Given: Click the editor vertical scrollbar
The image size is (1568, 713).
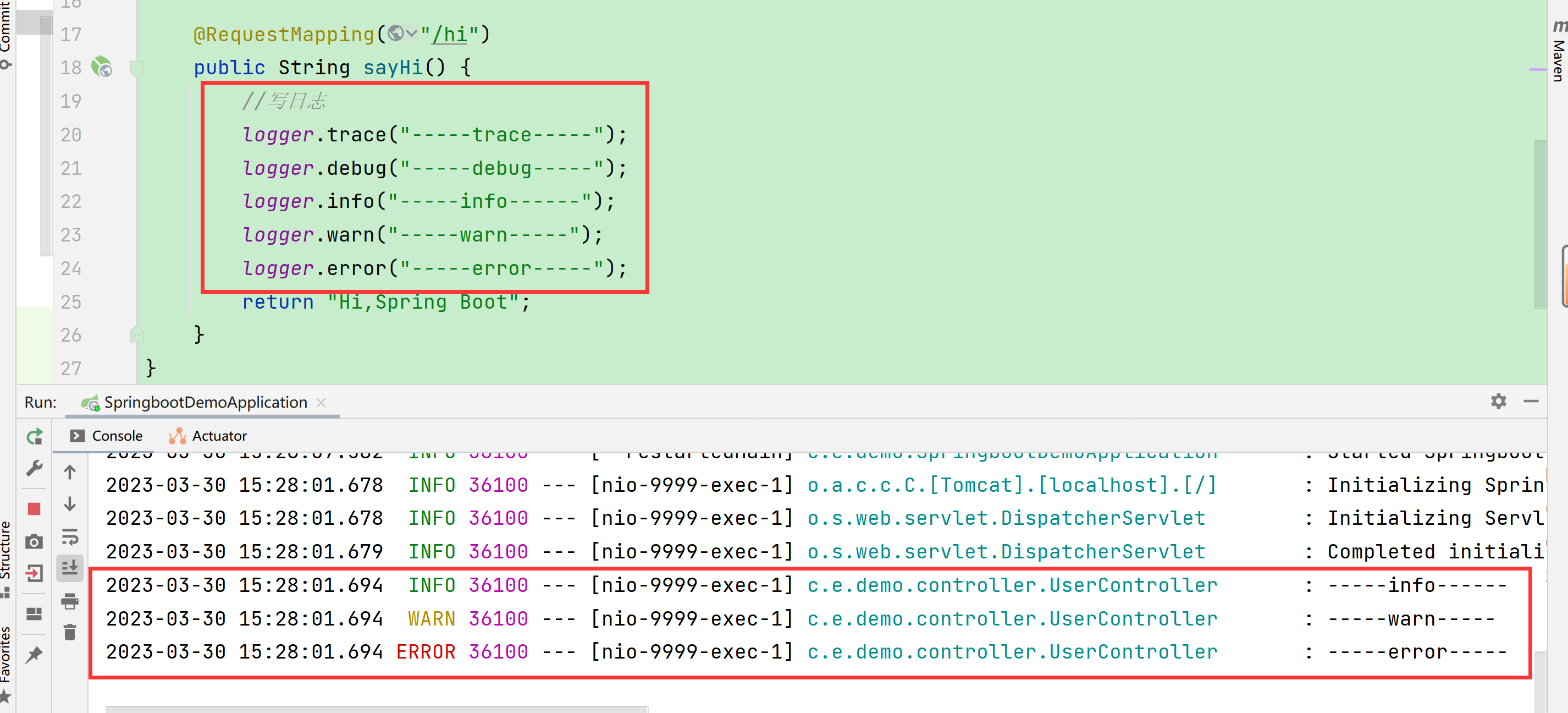Looking at the screenshot, I should coord(1540,224).
